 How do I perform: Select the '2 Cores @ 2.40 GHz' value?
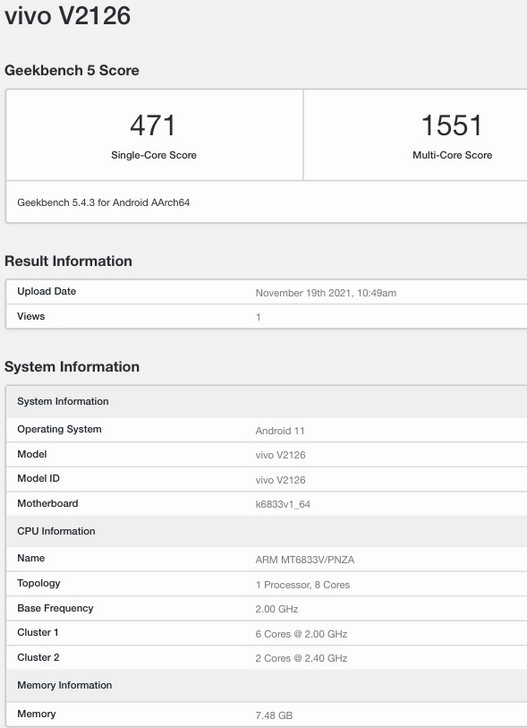pyautogui.click(x=301, y=658)
